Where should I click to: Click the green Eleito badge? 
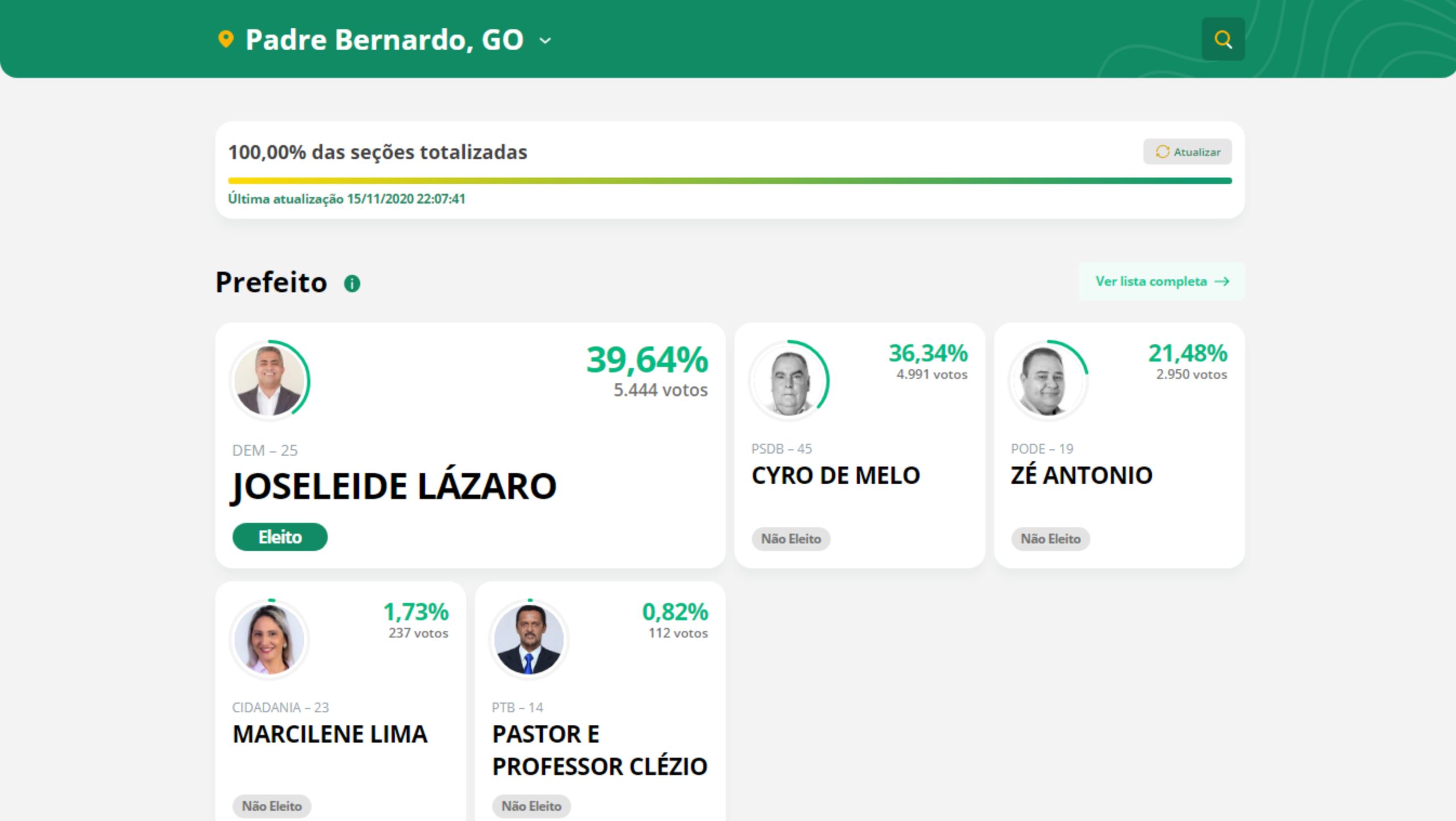pos(280,537)
